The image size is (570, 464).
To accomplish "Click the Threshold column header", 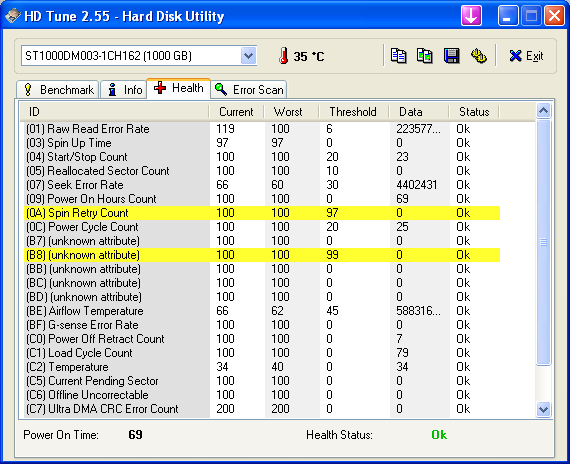I will (353, 112).
